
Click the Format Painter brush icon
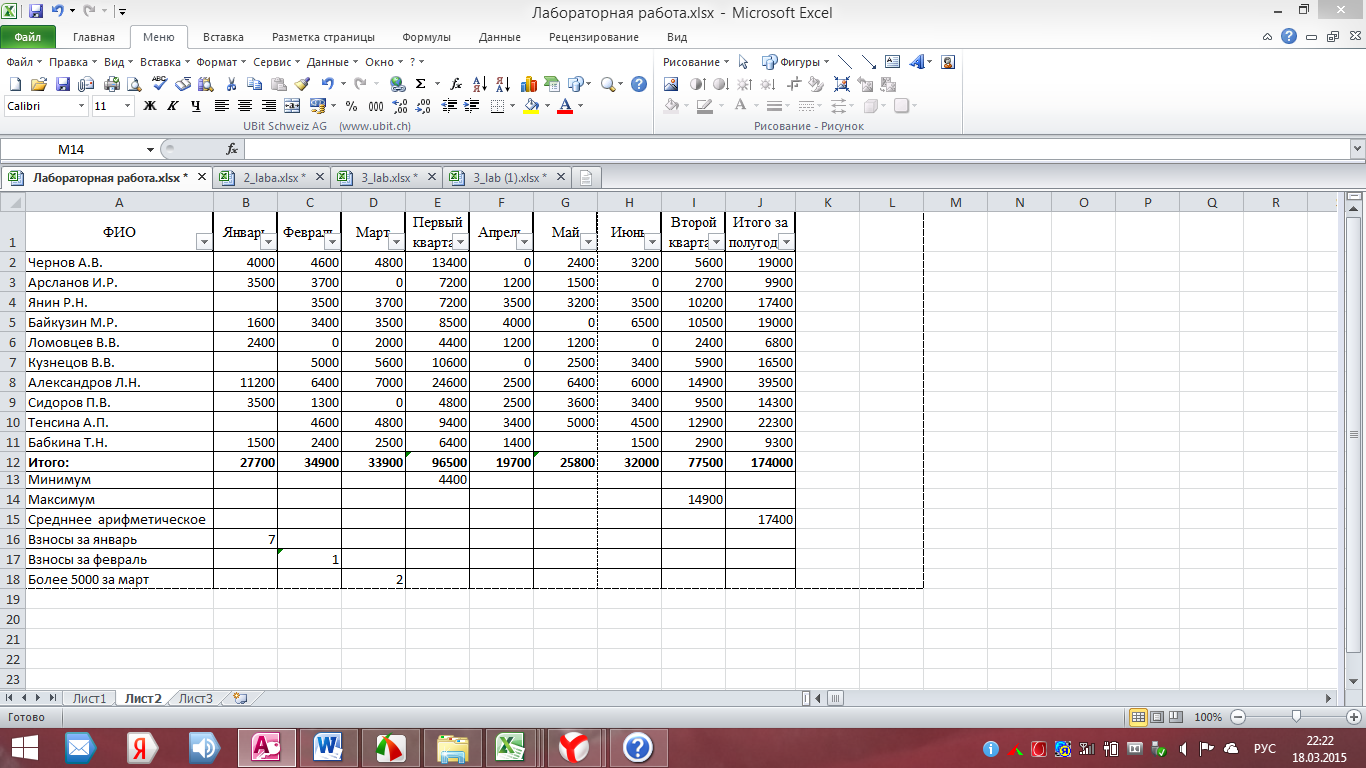[302, 84]
